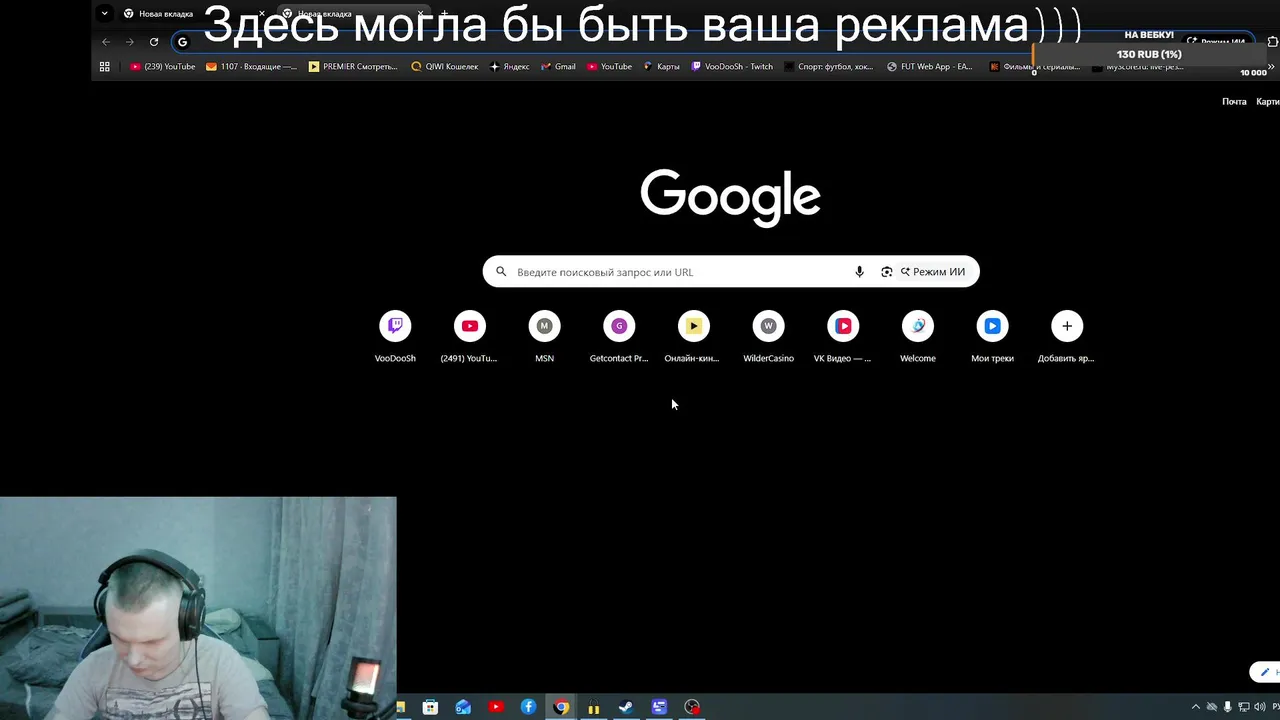Open the Фильмы и сериалы bookmark

point(1035,67)
